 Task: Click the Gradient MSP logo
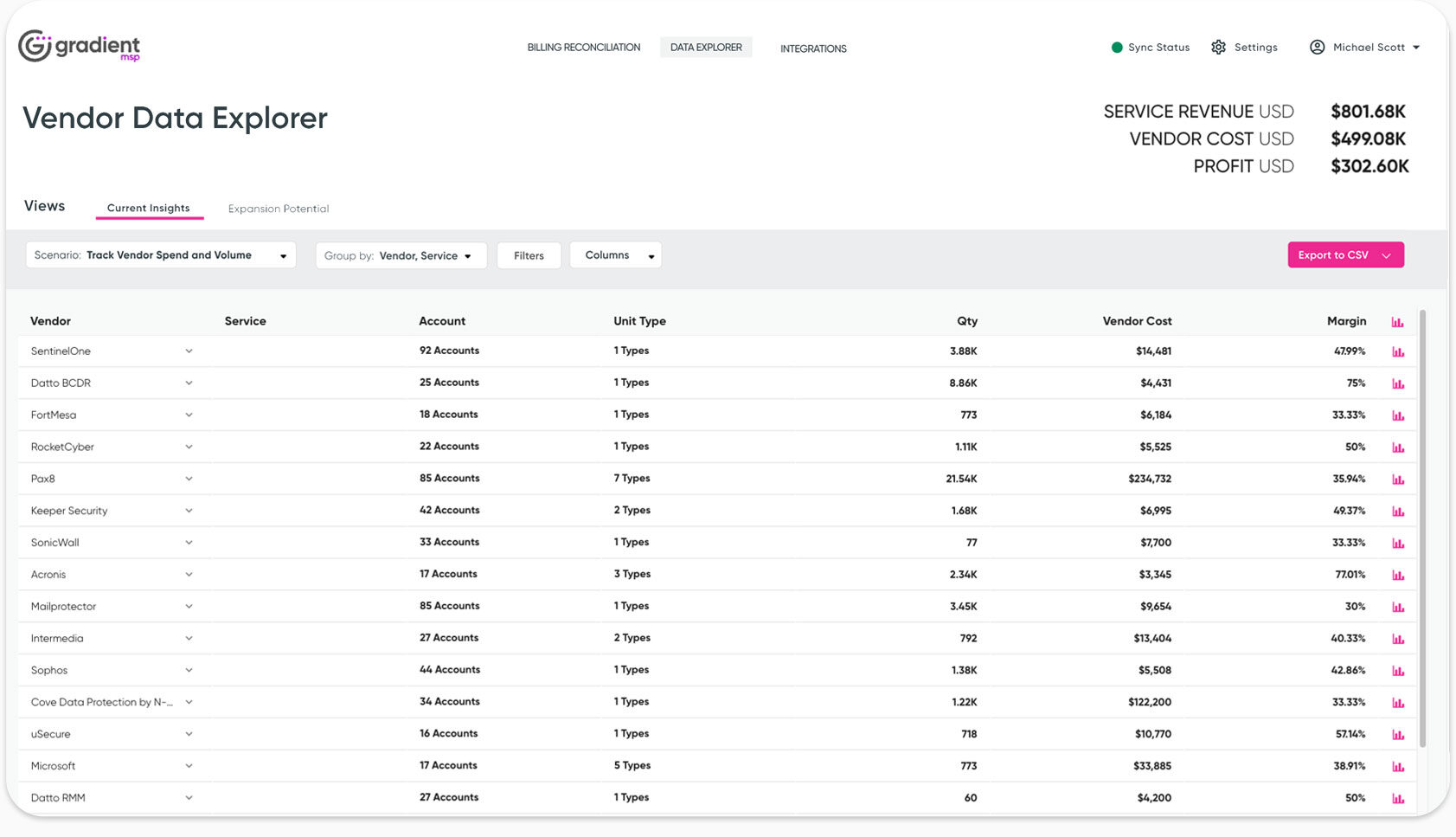tap(79, 47)
